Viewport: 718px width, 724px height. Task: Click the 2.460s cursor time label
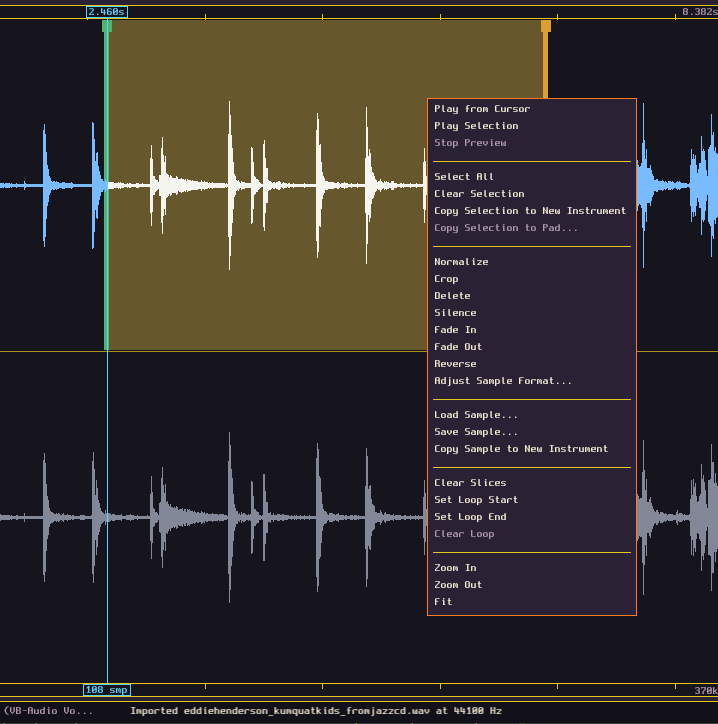[x=107, y=12]
